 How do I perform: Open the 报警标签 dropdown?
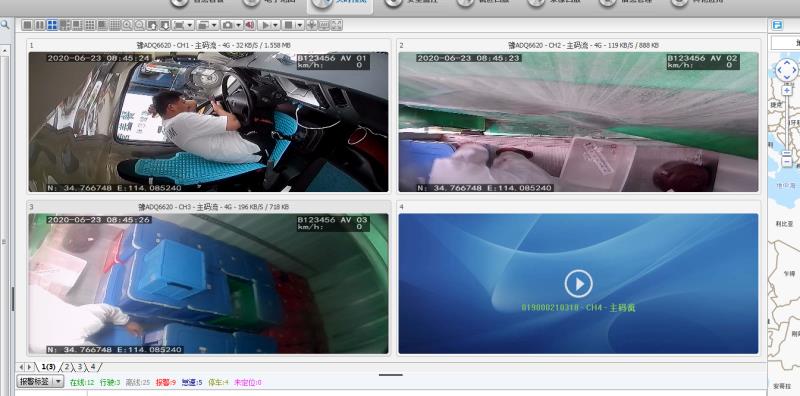40,381
